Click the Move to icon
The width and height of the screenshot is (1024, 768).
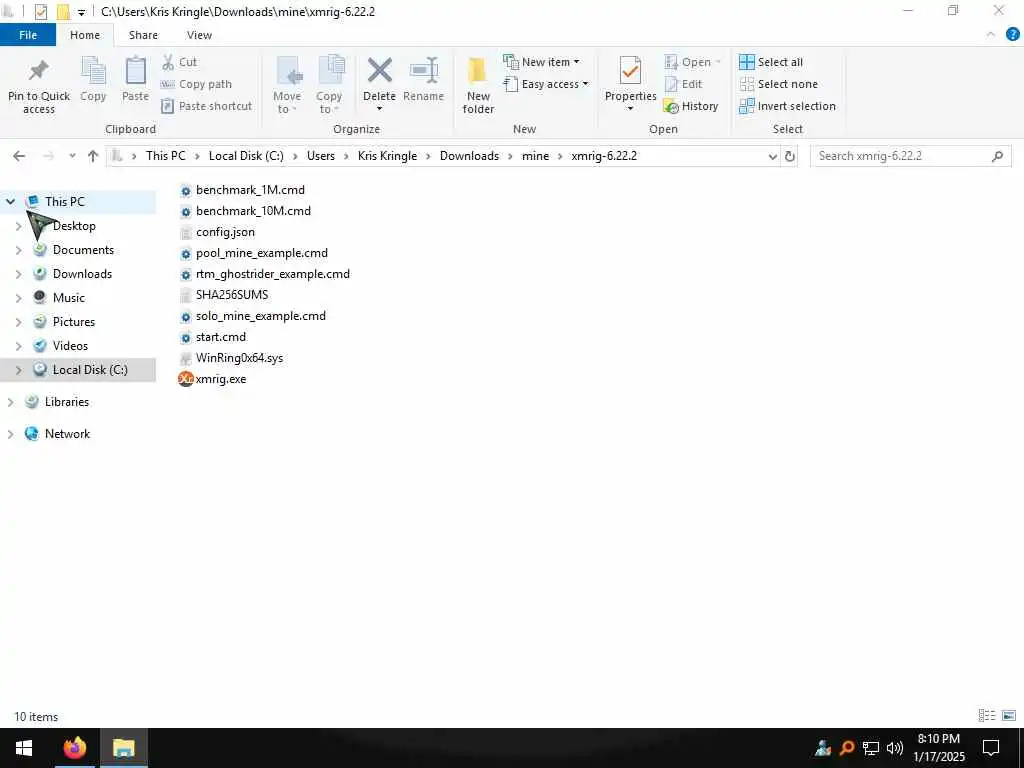(287, 71)
